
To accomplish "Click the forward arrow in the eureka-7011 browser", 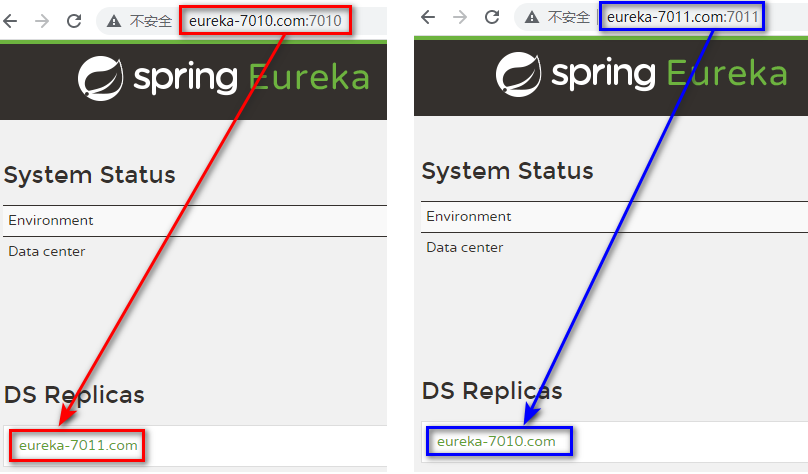I will [x=460, y=17].
